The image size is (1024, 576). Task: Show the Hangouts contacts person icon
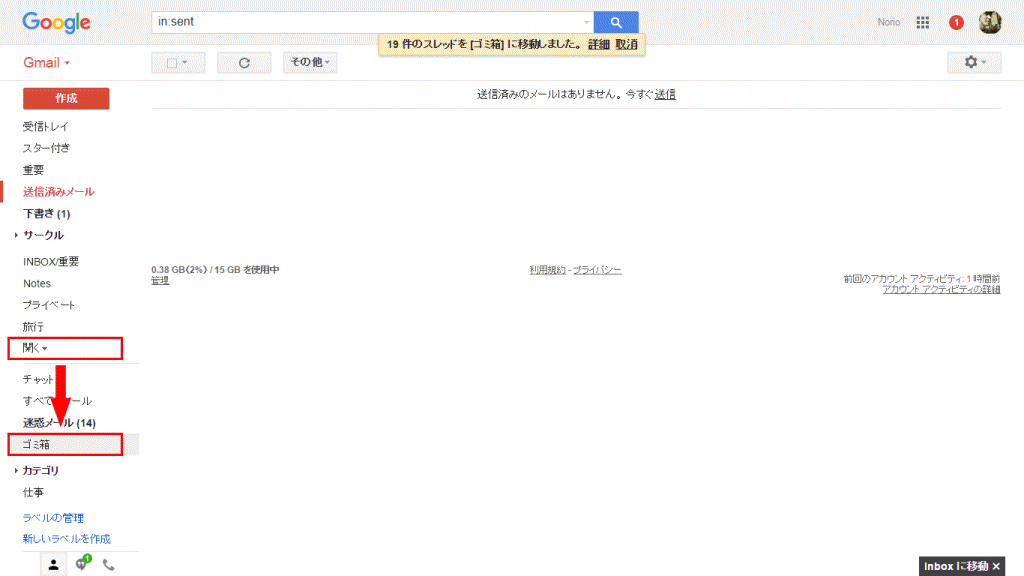[54, 565]
